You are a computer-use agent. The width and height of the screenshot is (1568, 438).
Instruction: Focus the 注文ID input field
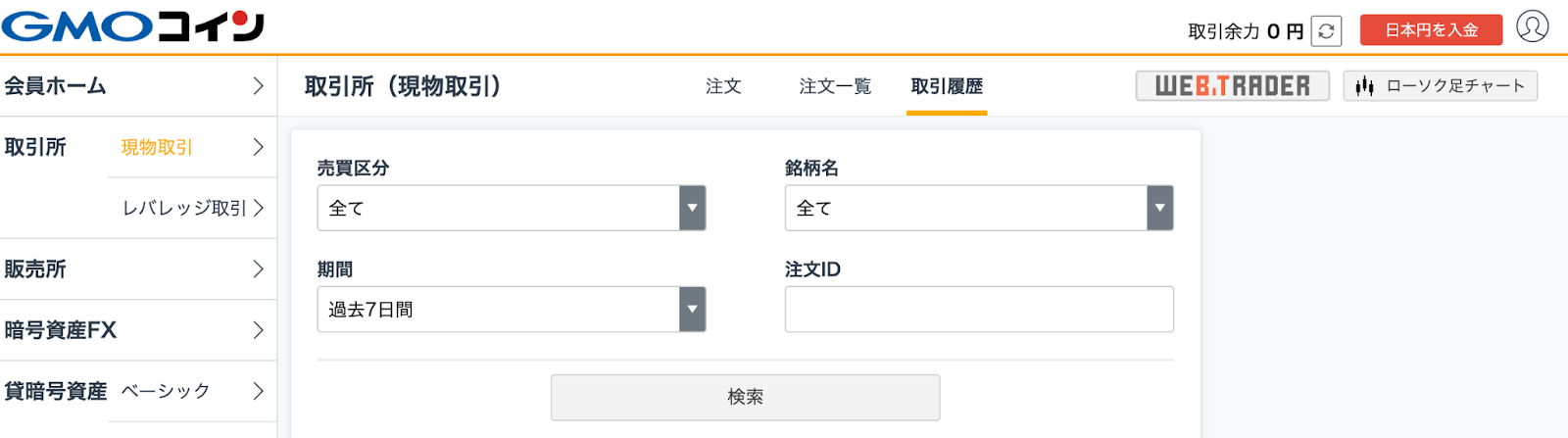point(979,310)
